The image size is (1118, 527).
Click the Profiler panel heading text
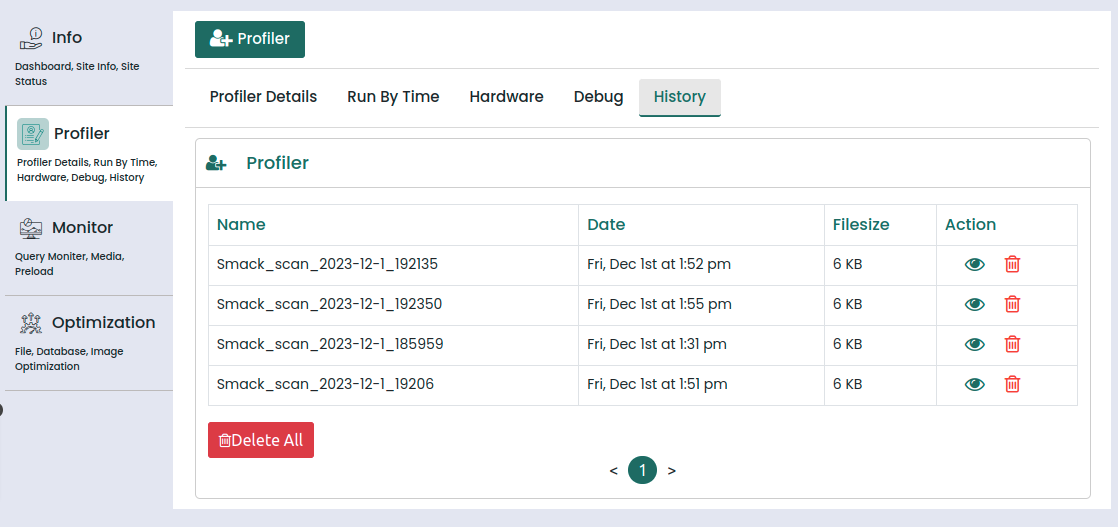point(277,163)
